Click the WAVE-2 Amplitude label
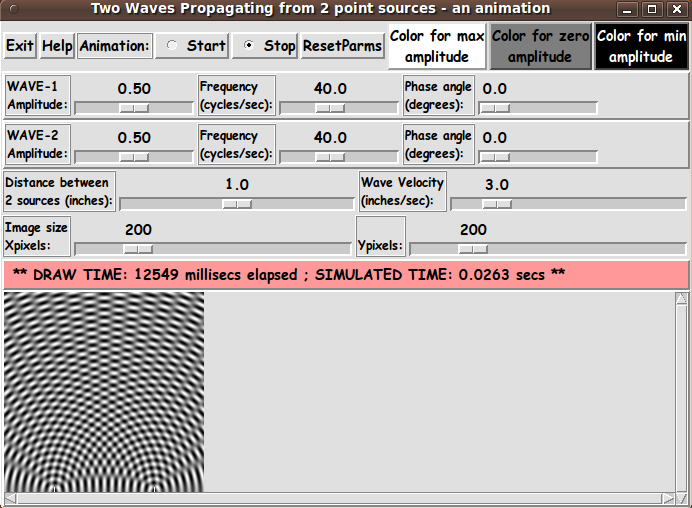The height and width of the screenshot is (508, 692). coord(38,144)
